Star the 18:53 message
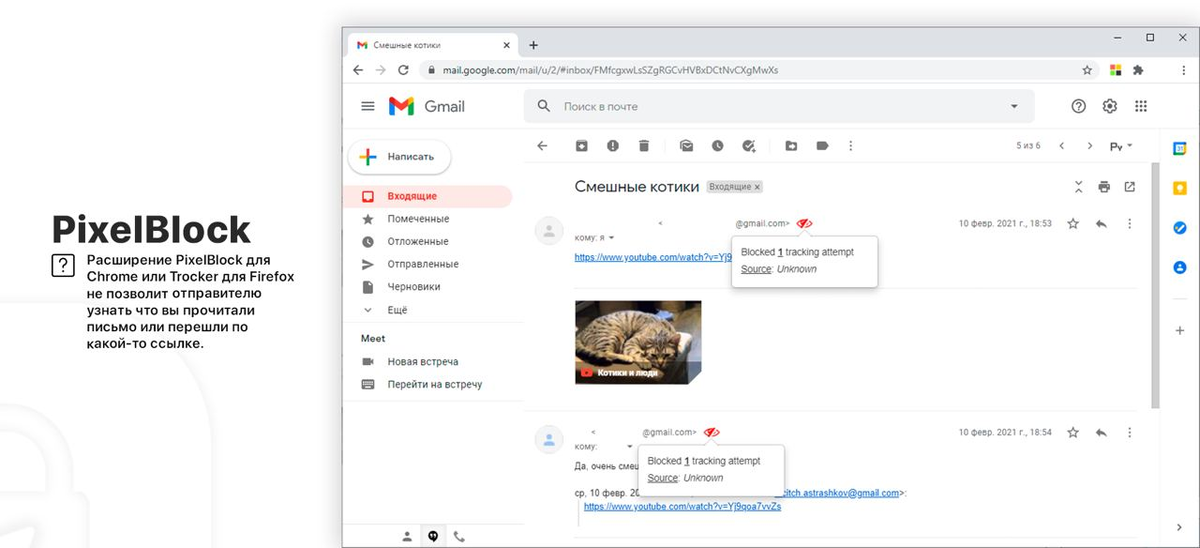This screenshot has width=1200, height=548. tap(1073, 223)
